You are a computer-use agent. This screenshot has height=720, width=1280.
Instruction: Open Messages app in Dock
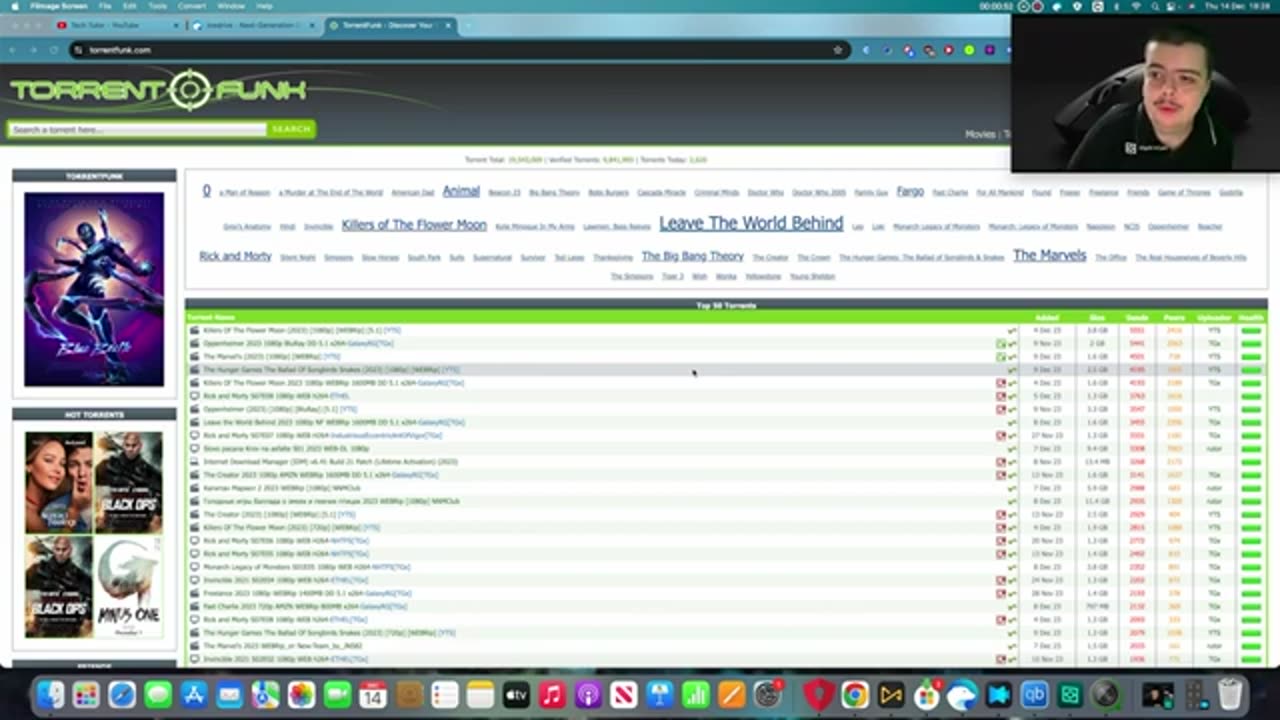click(x=158, y=694)
